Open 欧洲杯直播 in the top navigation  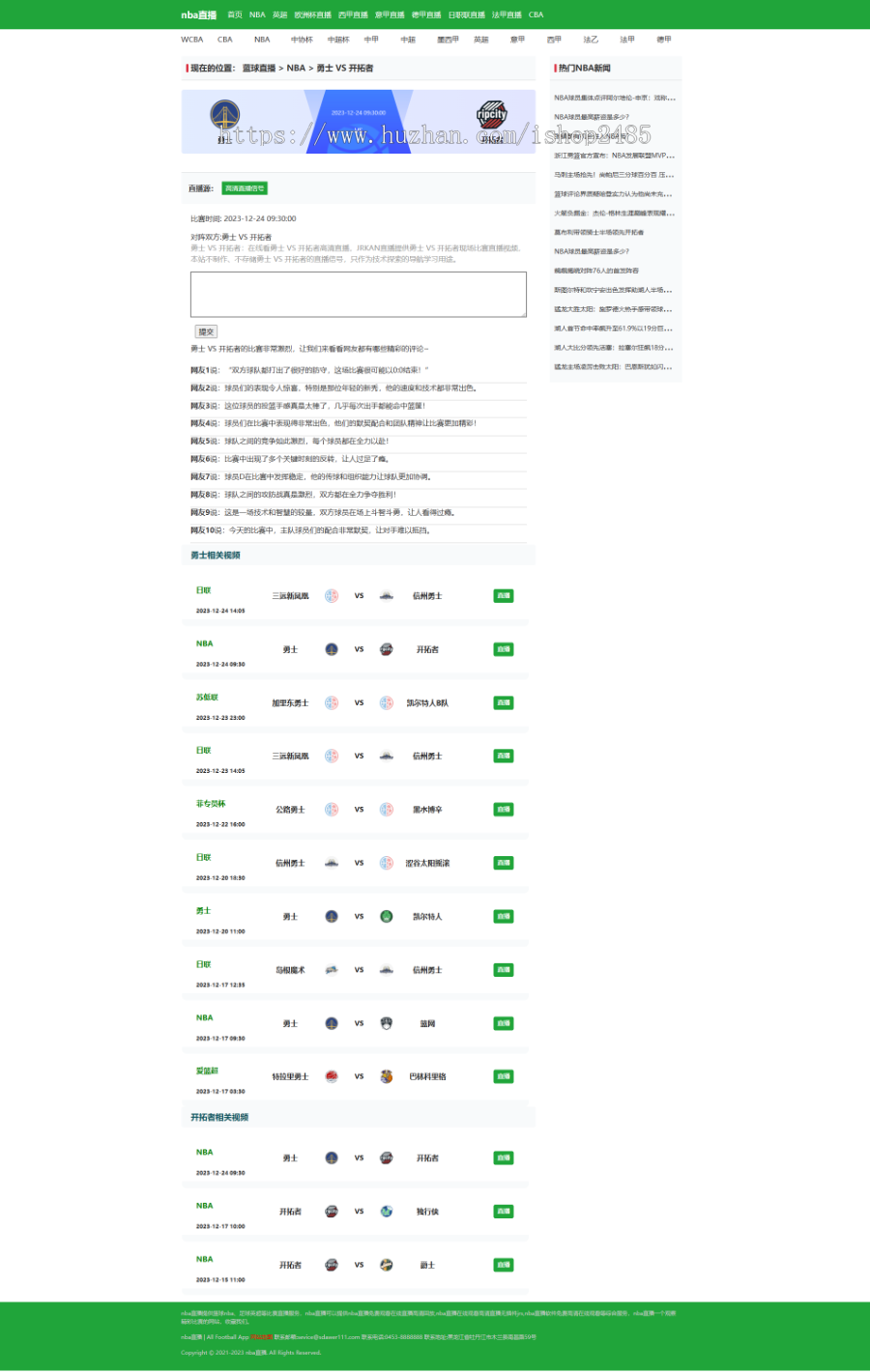point(312,14)
